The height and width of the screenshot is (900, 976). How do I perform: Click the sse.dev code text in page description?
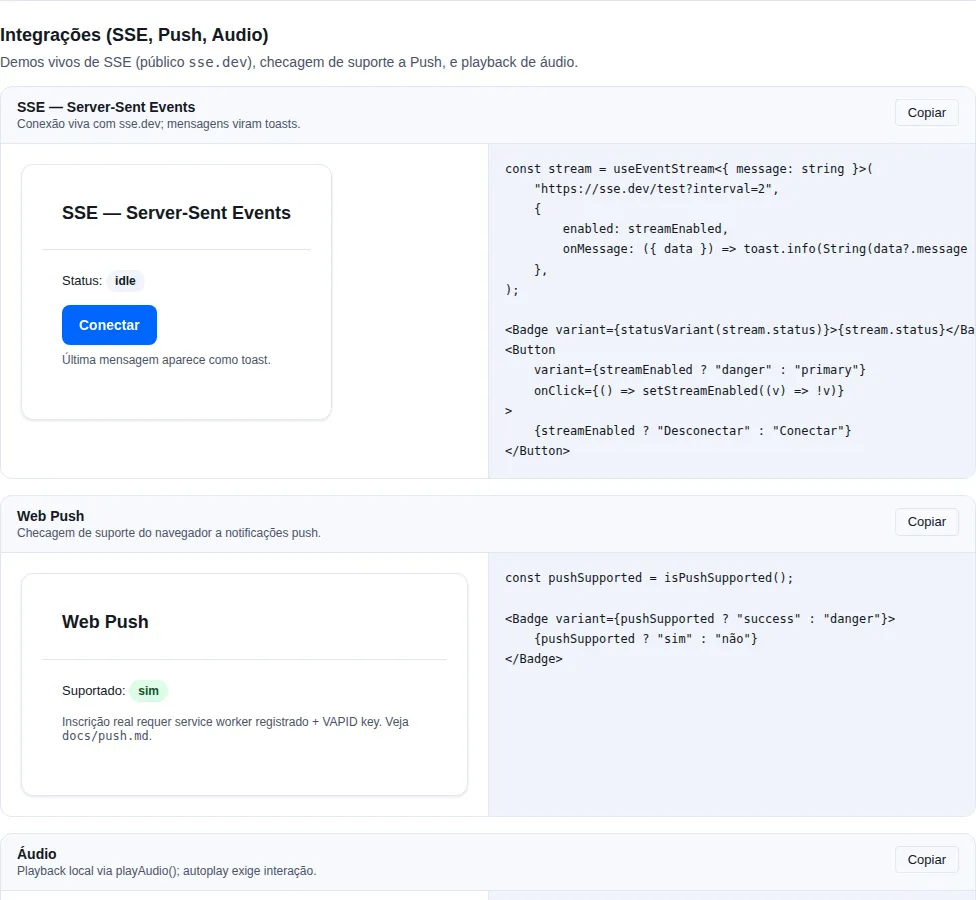218,62
